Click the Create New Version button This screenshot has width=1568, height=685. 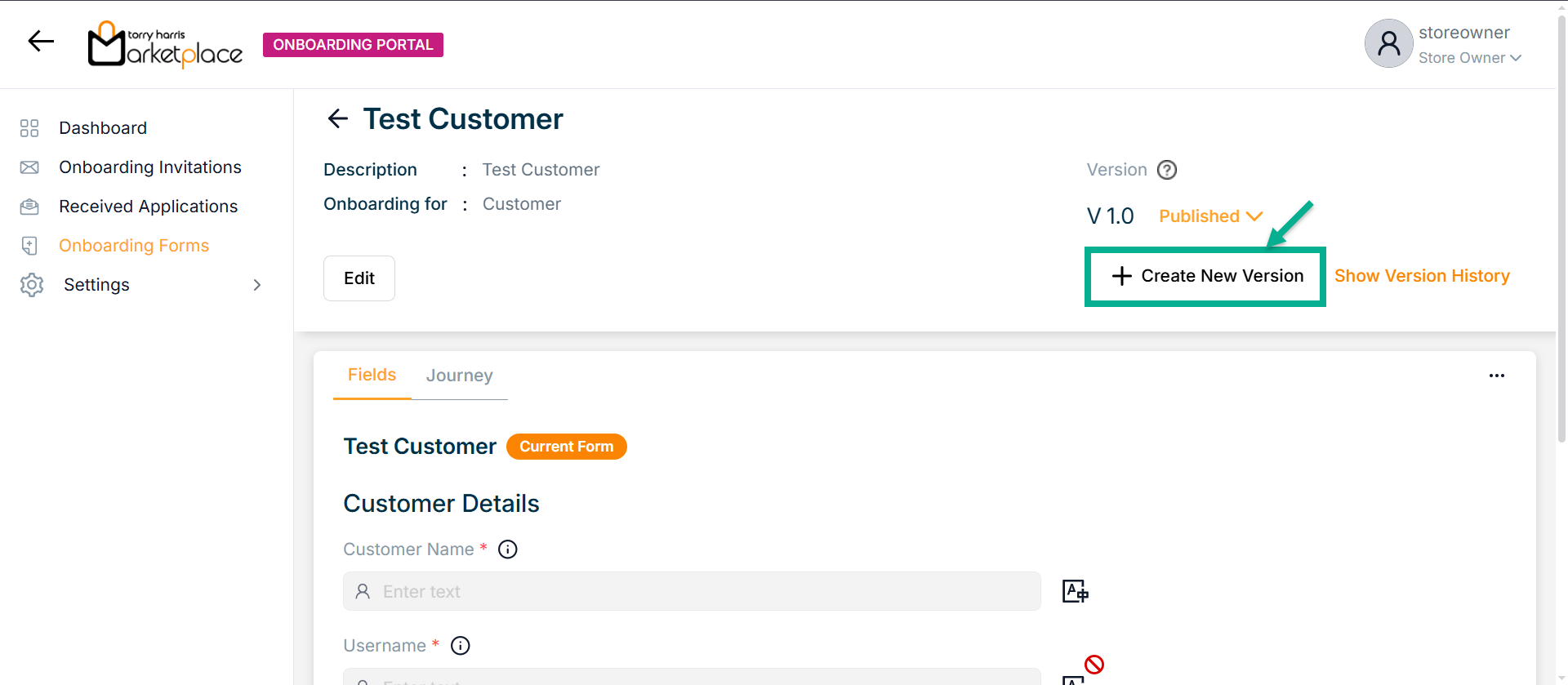click(1206, 277)
